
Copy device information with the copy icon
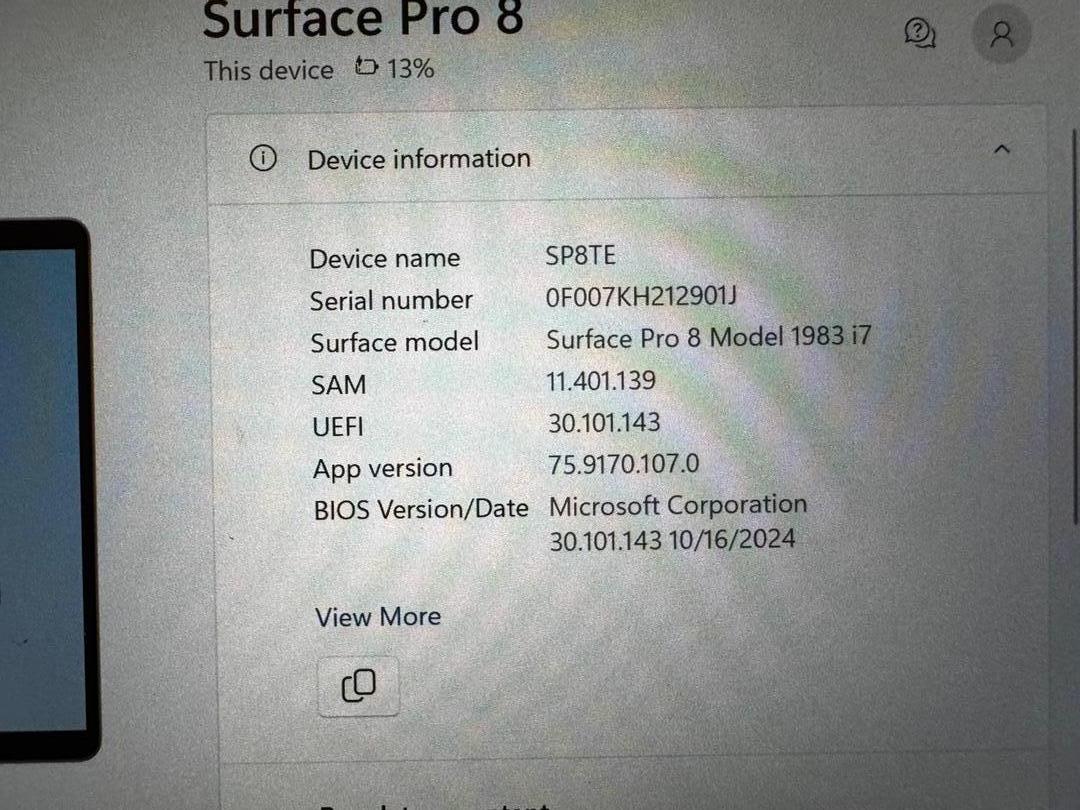[358, 686]
